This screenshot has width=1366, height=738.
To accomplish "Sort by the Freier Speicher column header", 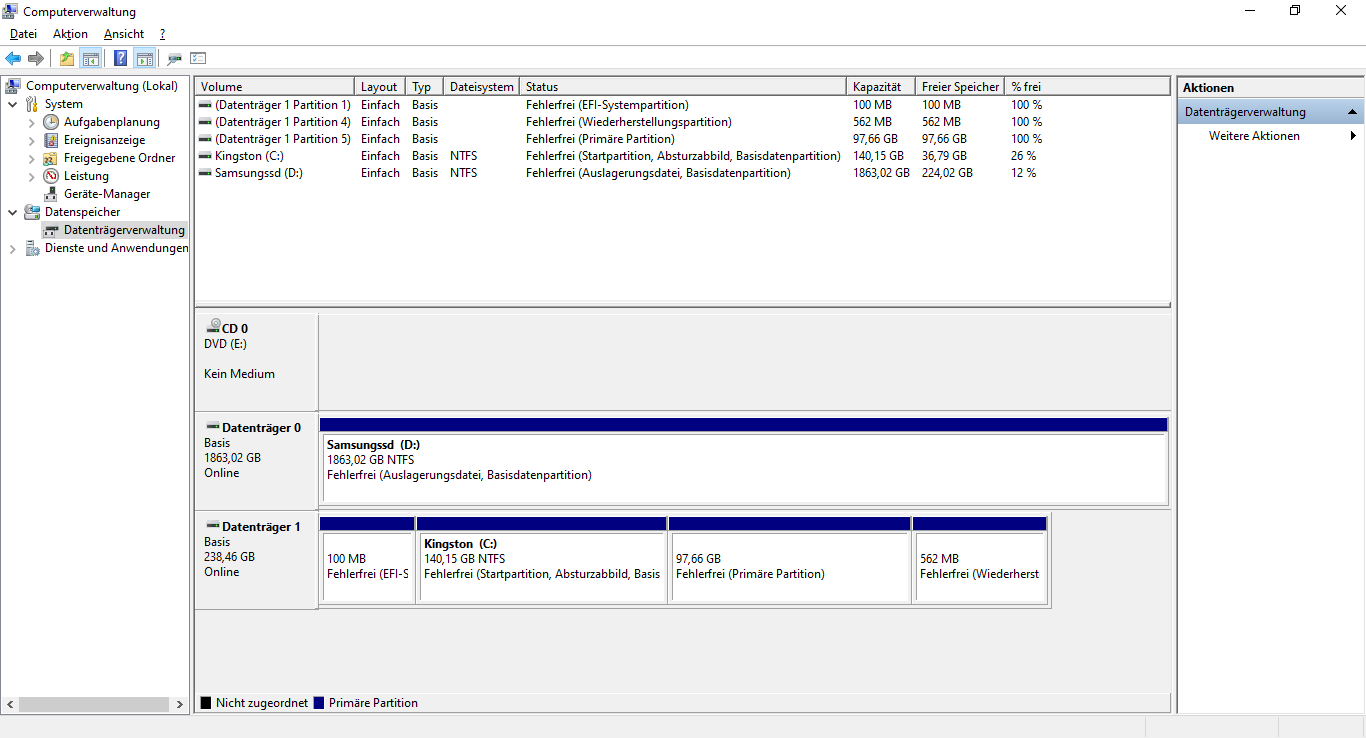I will [x=960, y=87].
